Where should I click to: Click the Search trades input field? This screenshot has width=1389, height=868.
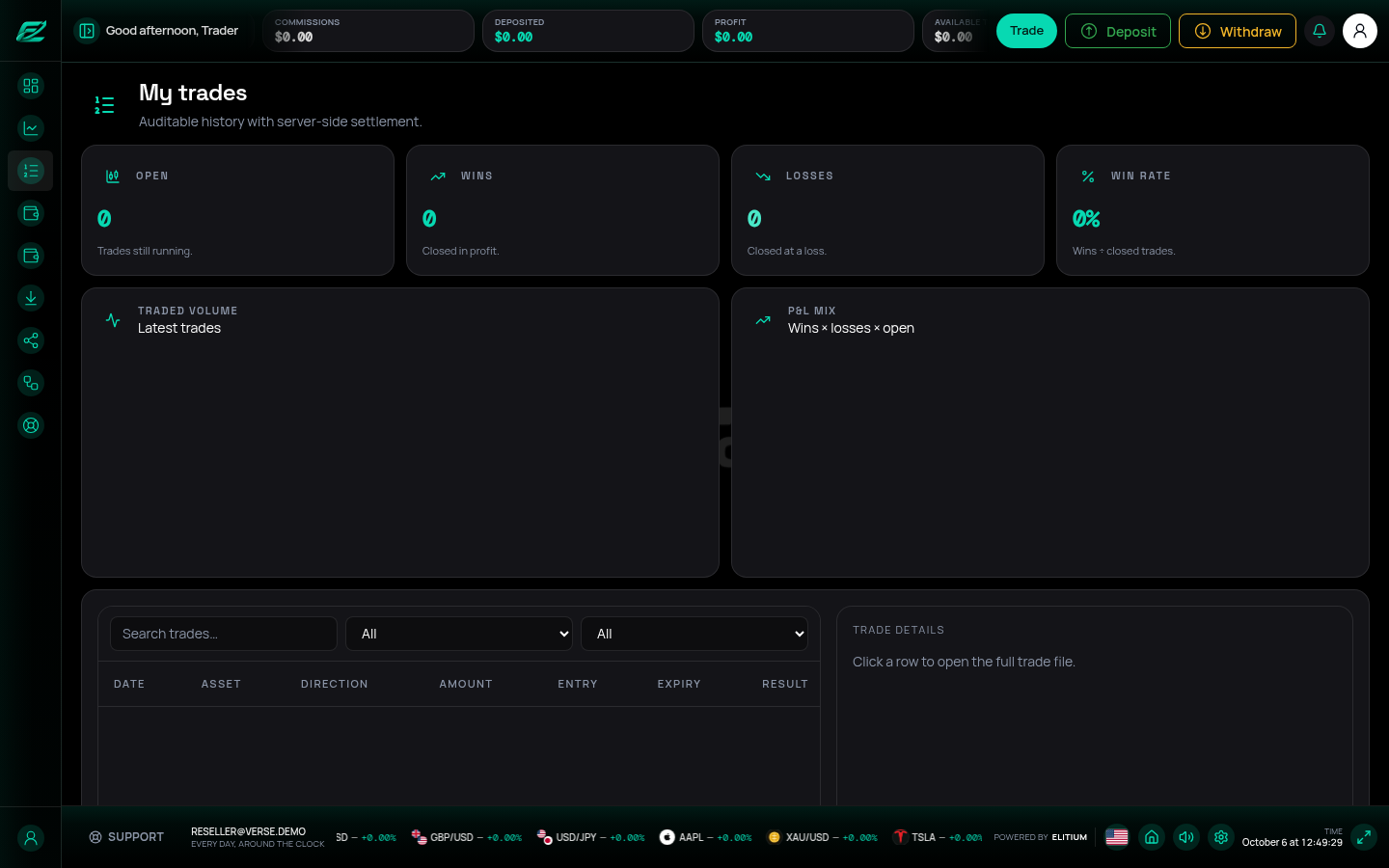224,634
